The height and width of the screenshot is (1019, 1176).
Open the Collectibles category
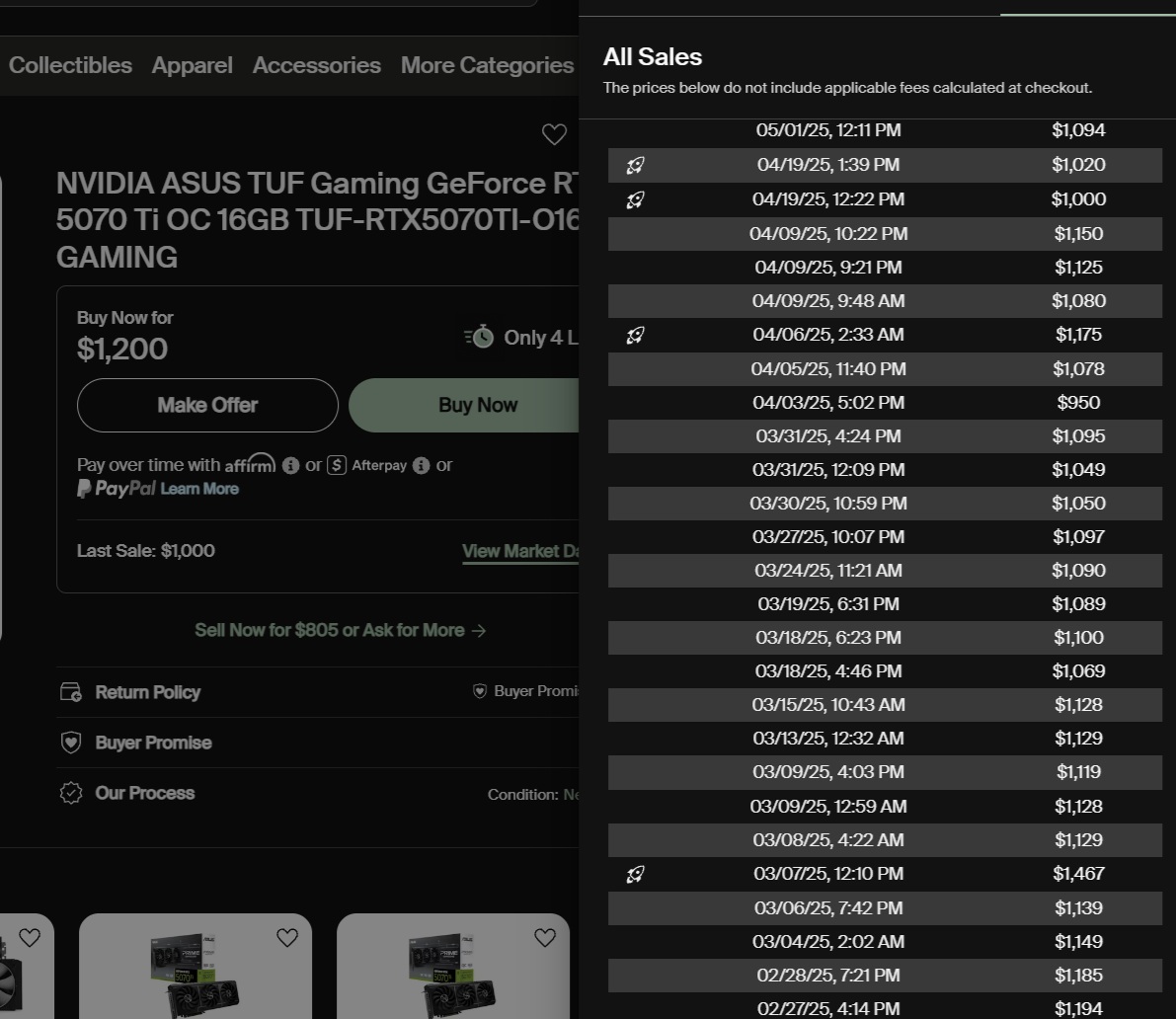click(x=70, y=65)
